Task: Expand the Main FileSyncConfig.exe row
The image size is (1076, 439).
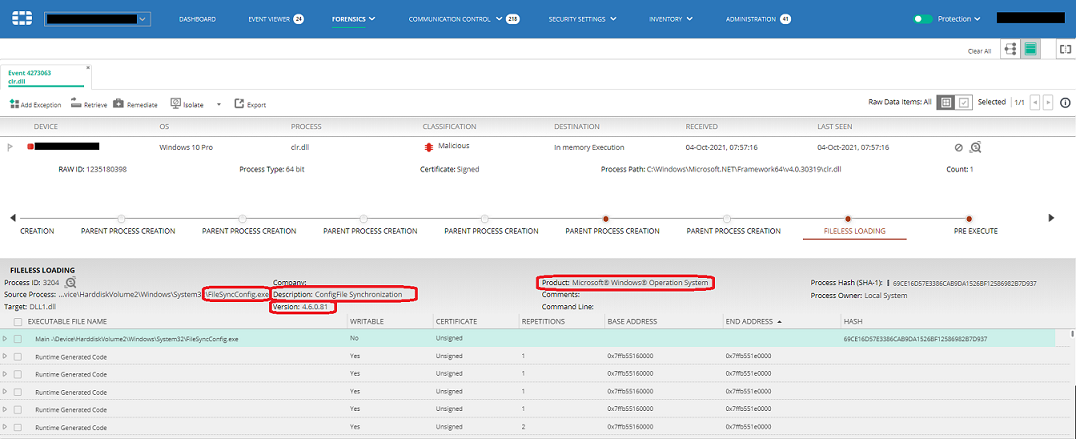Action: pyautogui.click(x=5, y=339)
